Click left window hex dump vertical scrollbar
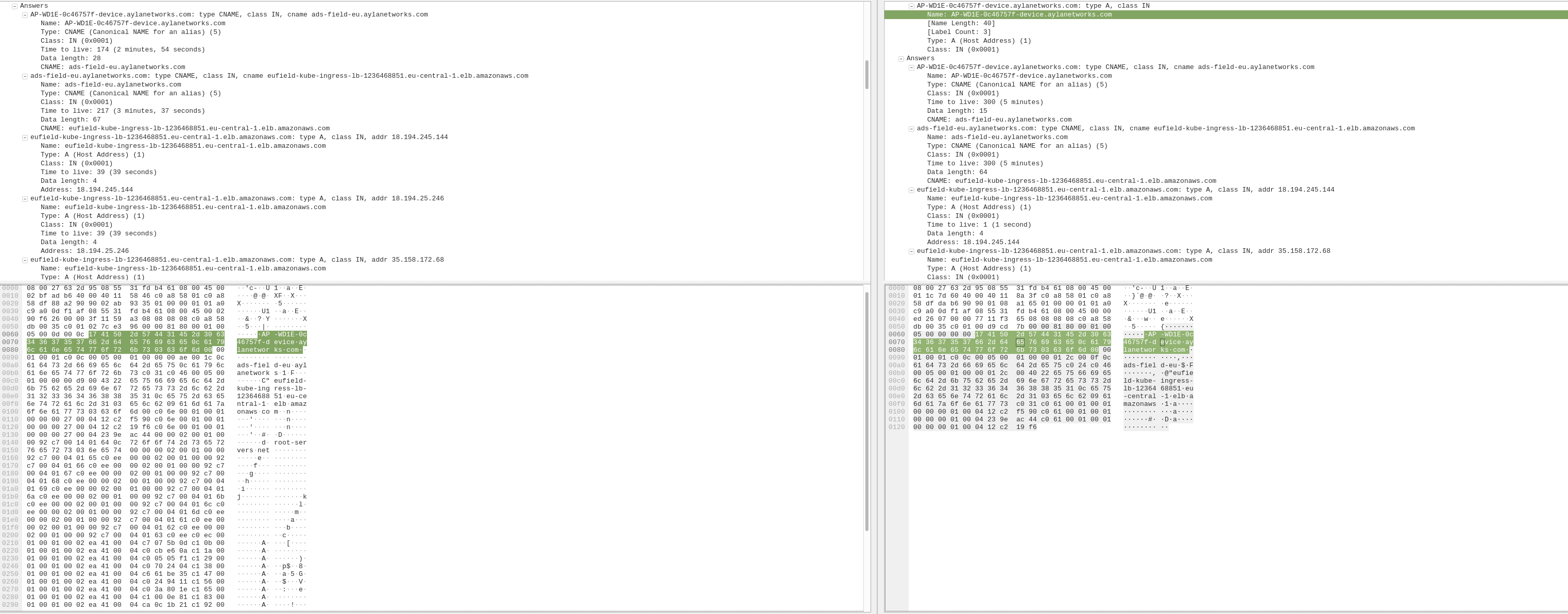 pyautogui.click(x=867, y=412)
